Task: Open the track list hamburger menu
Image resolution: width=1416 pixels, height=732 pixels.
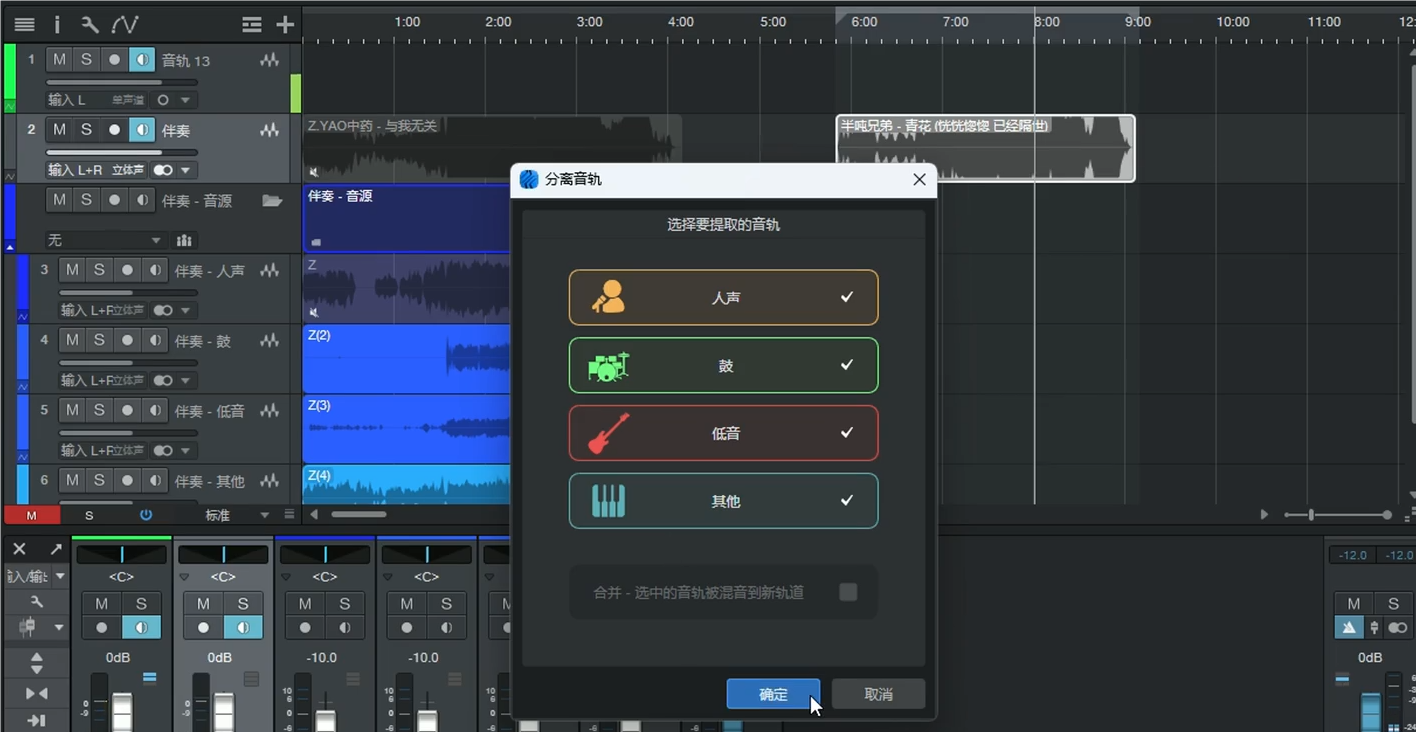Action: pos(24,24)
